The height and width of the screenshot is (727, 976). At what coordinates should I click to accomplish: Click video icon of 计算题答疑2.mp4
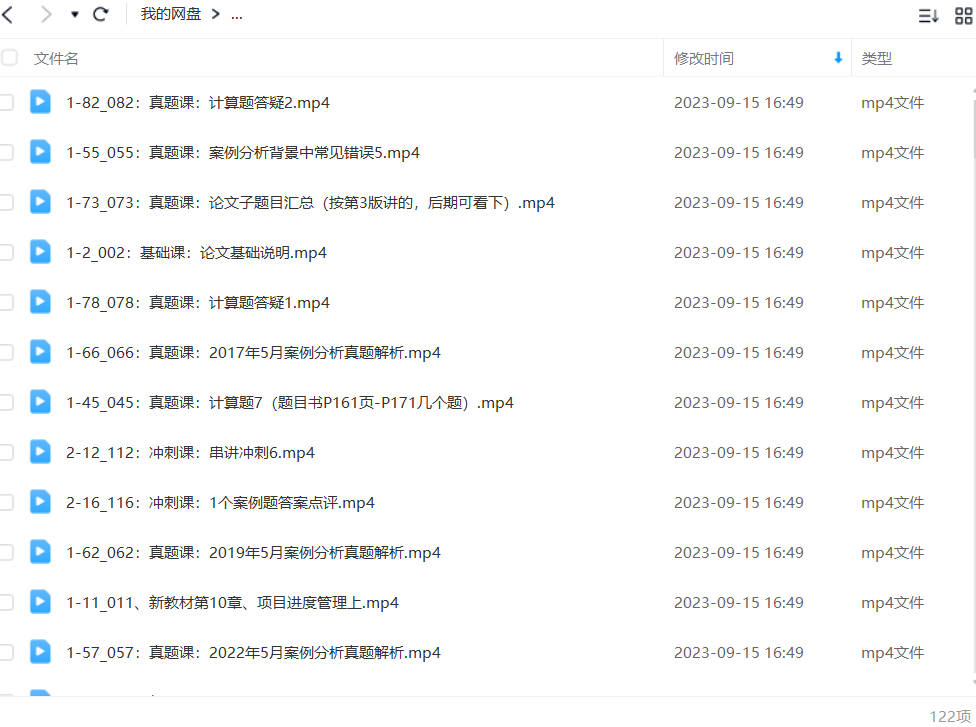[x=40, y=101]
